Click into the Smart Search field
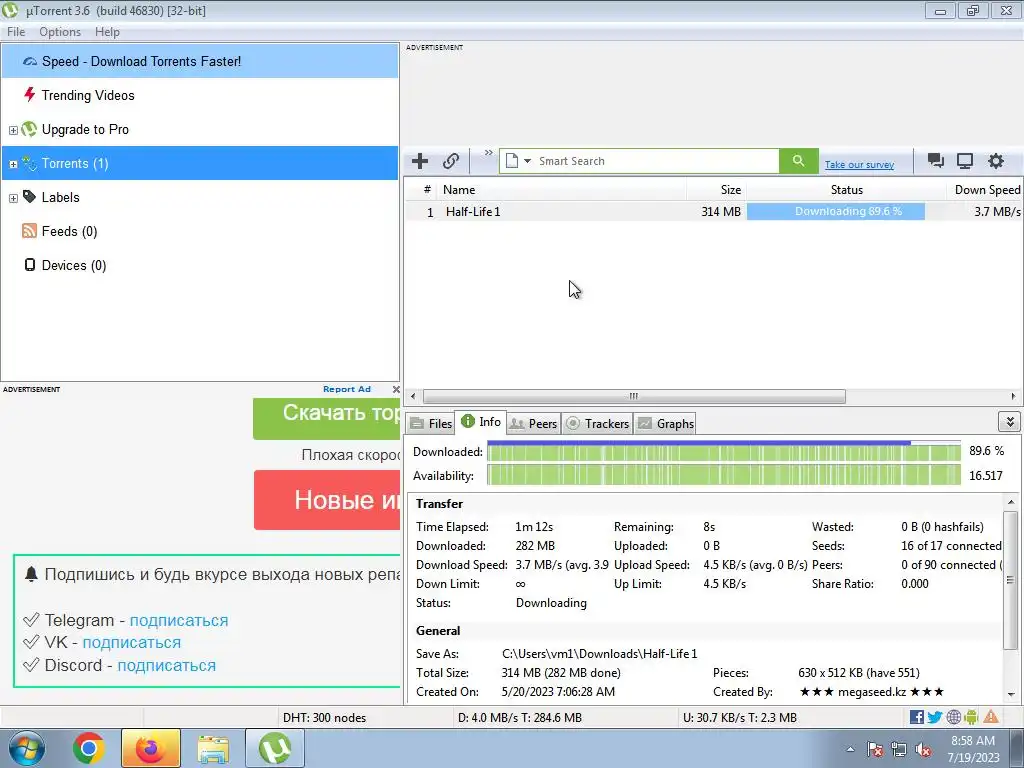The image size is (1024, 768). [x=656, y=161]
